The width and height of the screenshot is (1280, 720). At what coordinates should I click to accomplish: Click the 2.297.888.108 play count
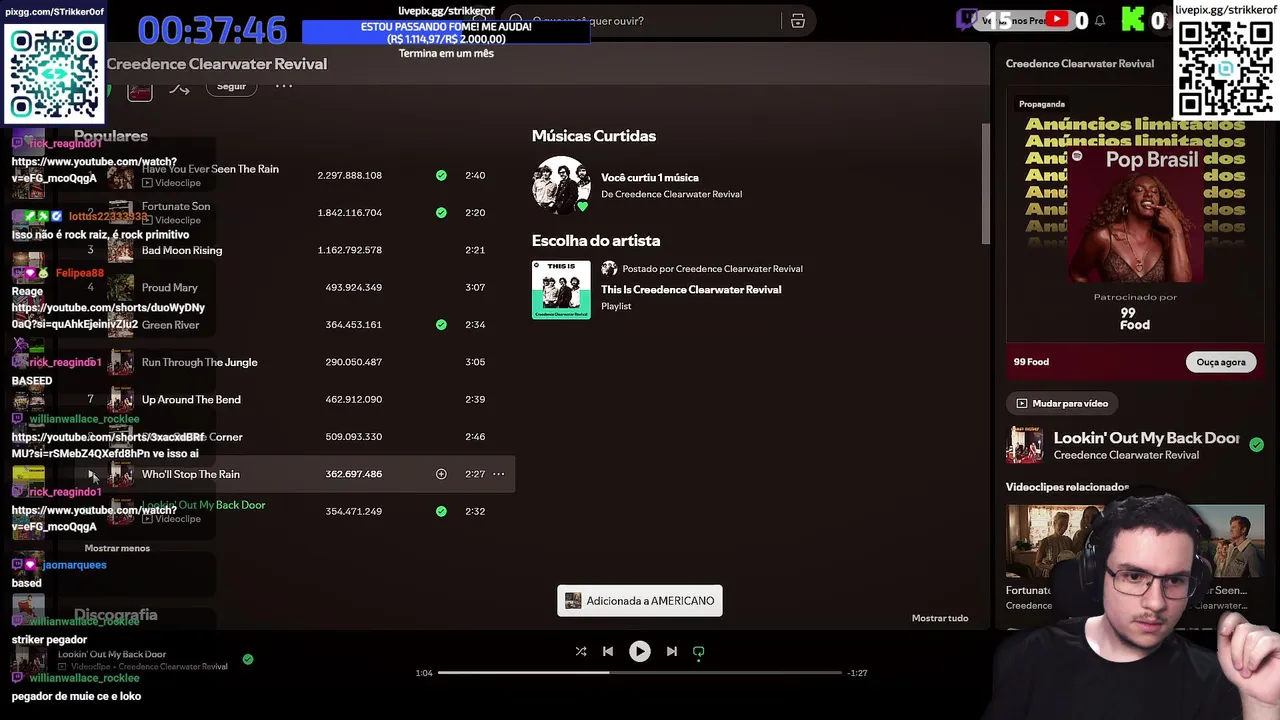(350, 175)
